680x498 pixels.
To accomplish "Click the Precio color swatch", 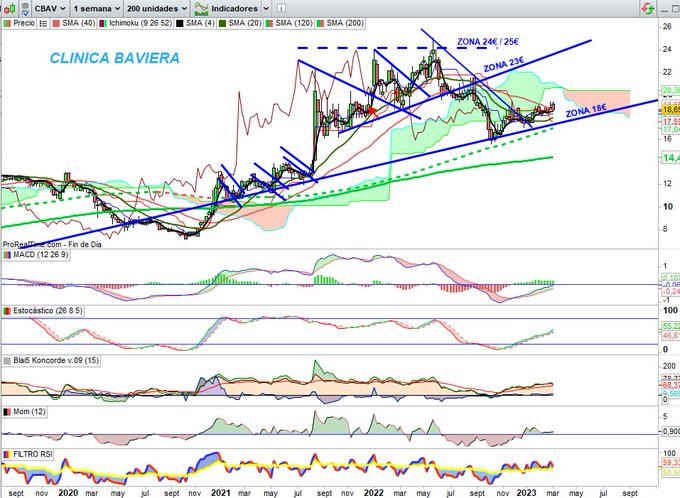I will [7, 23].
